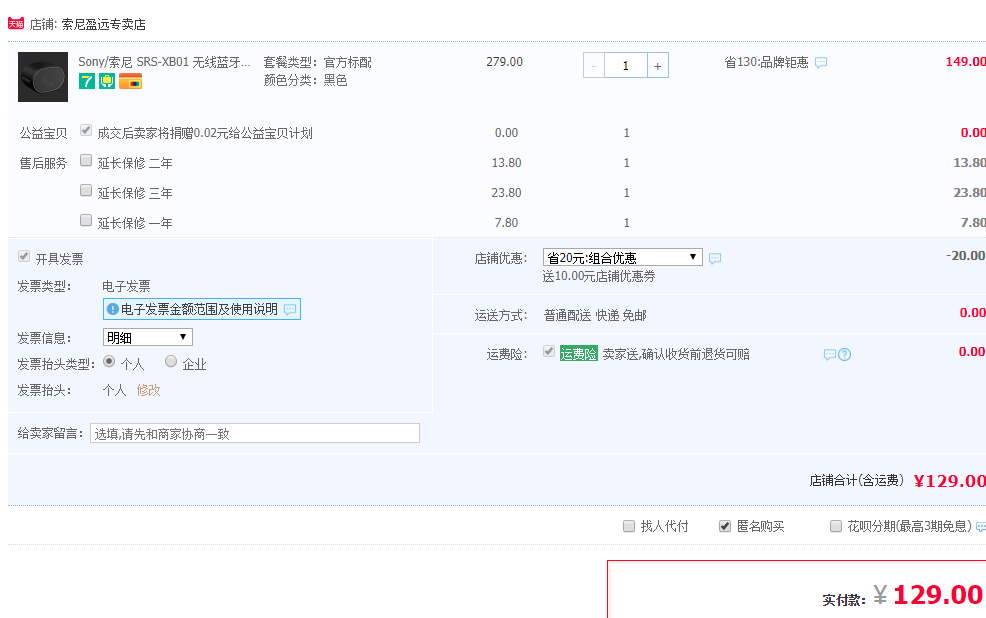The width and height of the screenshot is (986, 618).
Task: Click the question mark help icon for 运费险
Action: (x=845, y=355)
